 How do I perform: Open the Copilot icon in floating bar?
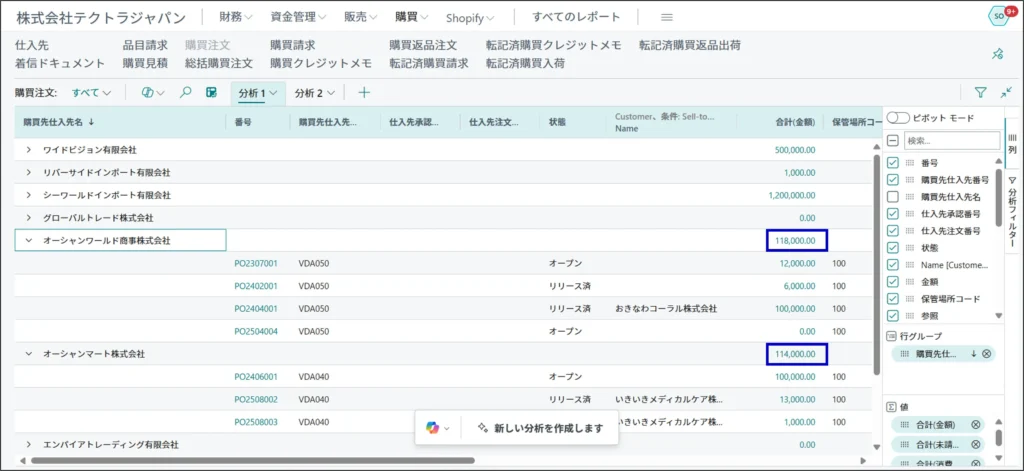(x=432, y=427)
